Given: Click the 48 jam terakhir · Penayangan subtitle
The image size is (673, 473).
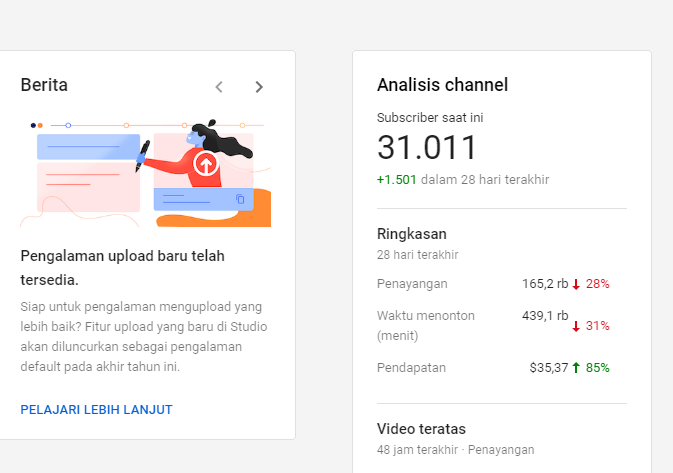Looking at the screenshot, I should [455, 450].
